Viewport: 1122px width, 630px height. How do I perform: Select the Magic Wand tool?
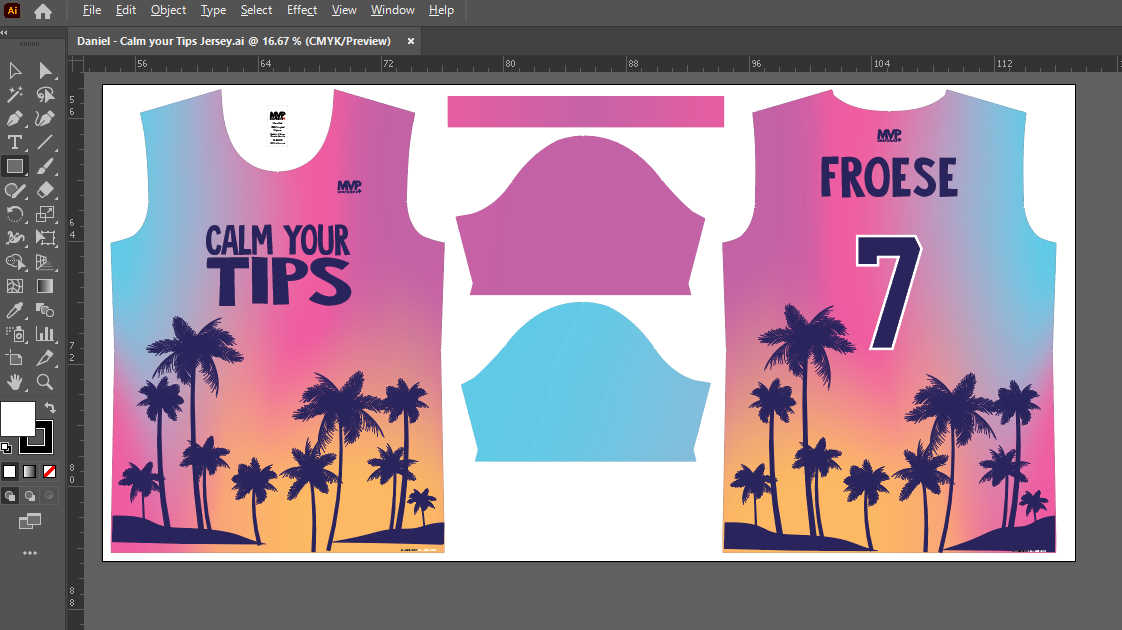coord(15,94)
